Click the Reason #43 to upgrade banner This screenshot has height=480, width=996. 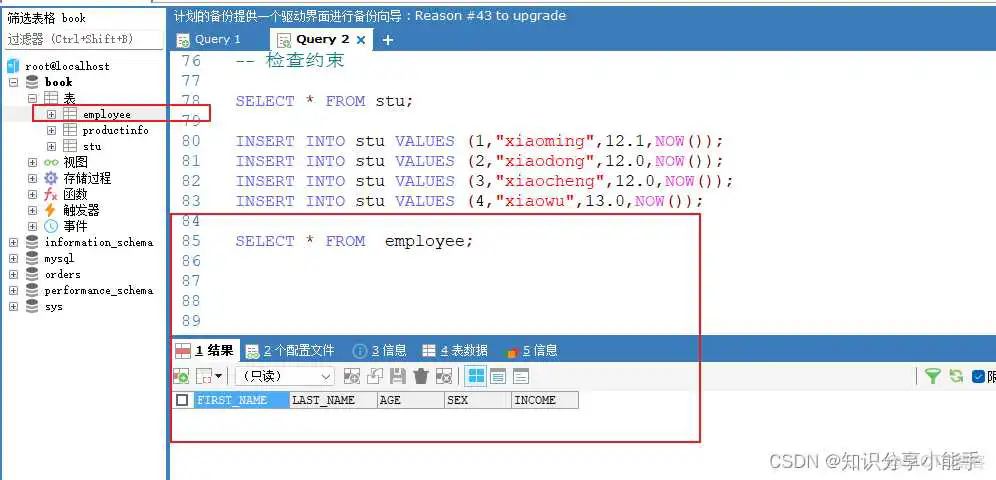point(490,15)
